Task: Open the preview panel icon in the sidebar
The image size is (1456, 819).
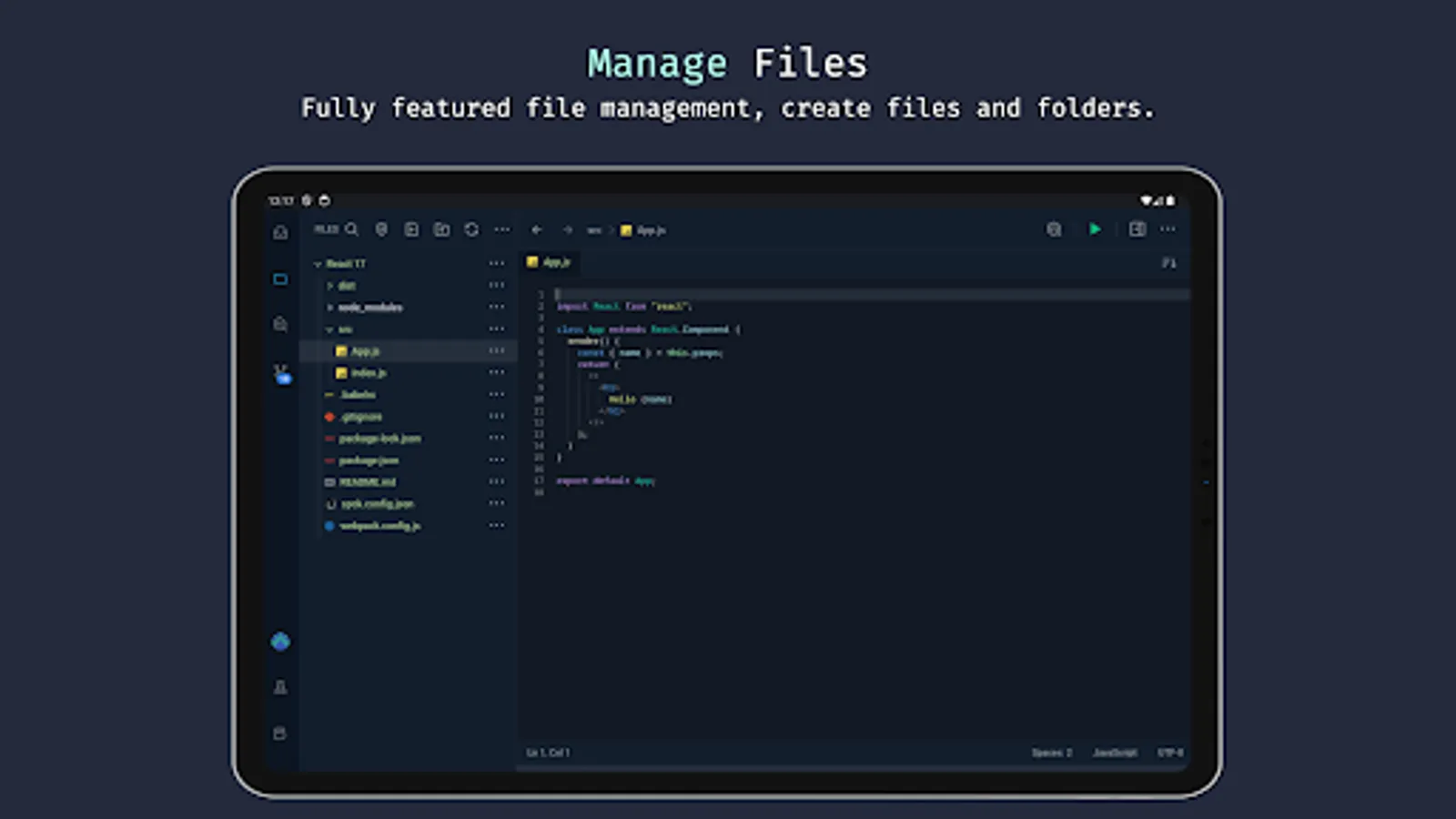Action: point(280,279)
